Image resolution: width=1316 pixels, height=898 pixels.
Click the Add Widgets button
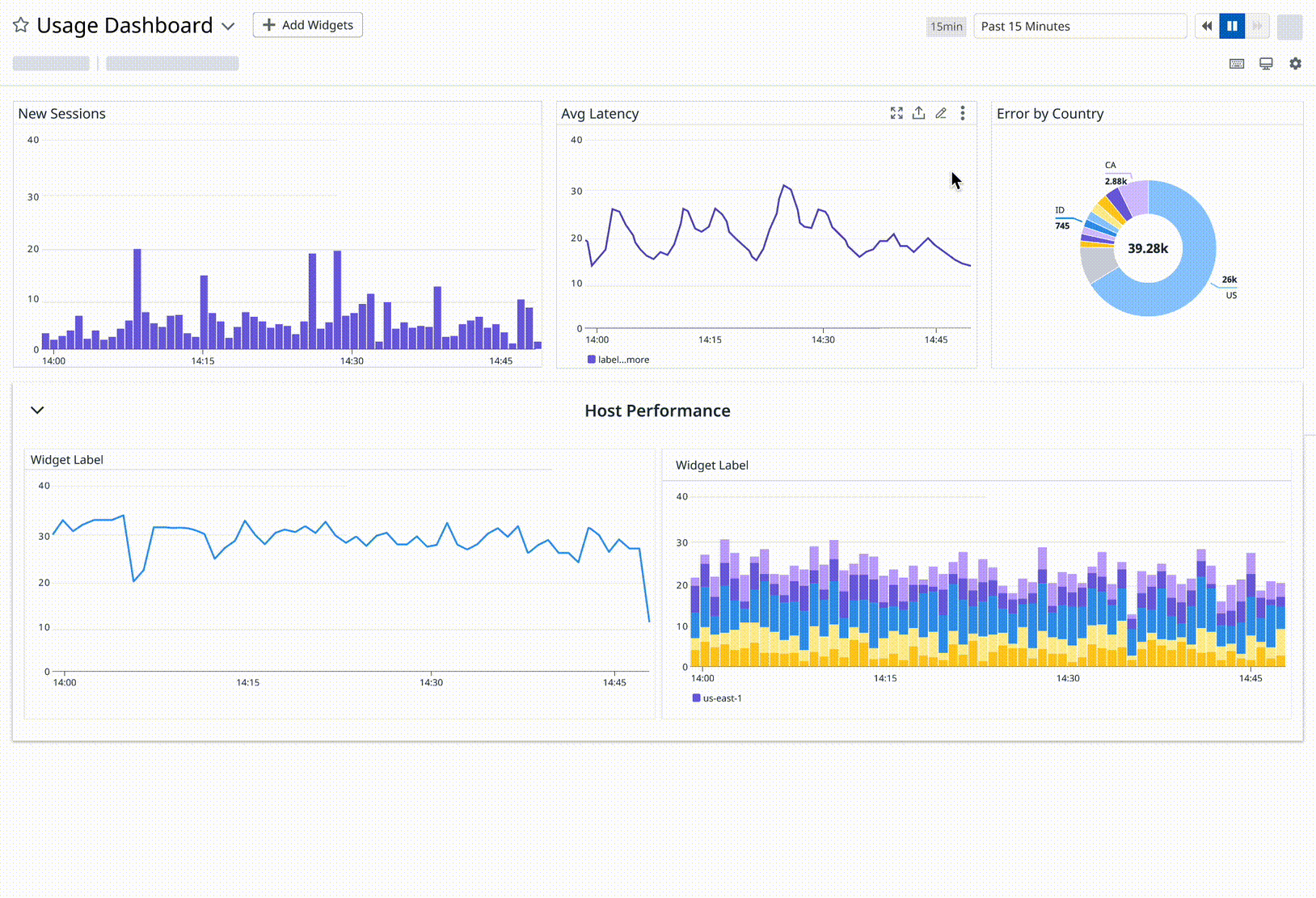(308, 25)
